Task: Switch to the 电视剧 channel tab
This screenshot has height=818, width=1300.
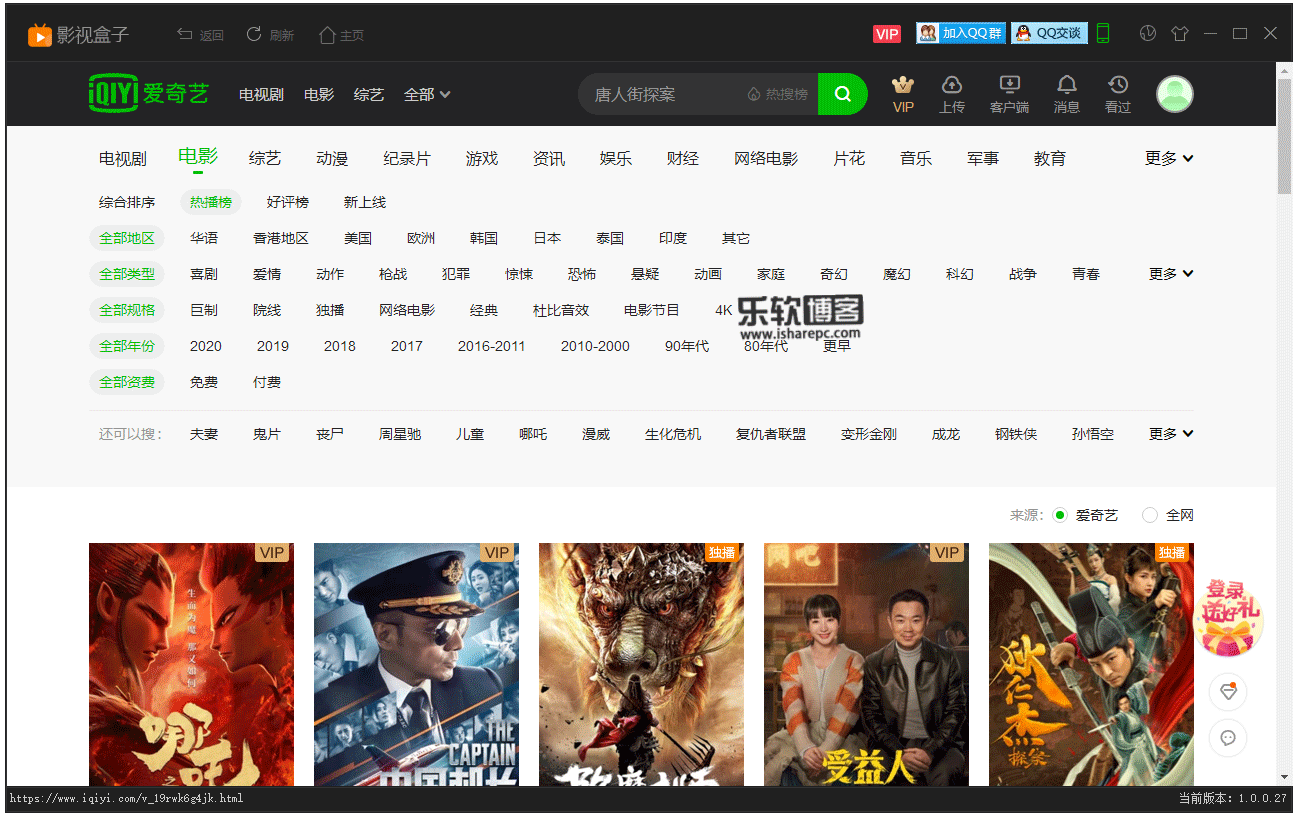Action: click(123, 158)
